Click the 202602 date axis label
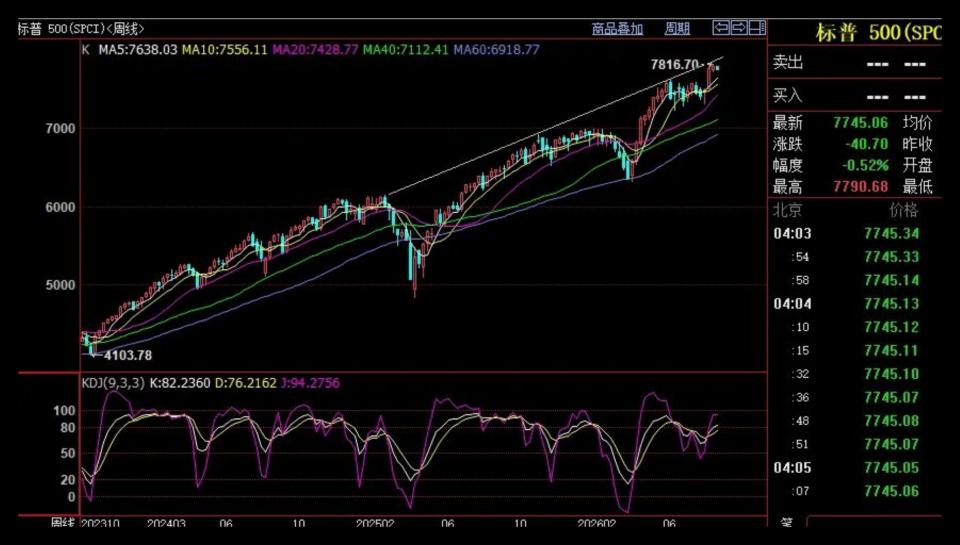 pos(598,522)
